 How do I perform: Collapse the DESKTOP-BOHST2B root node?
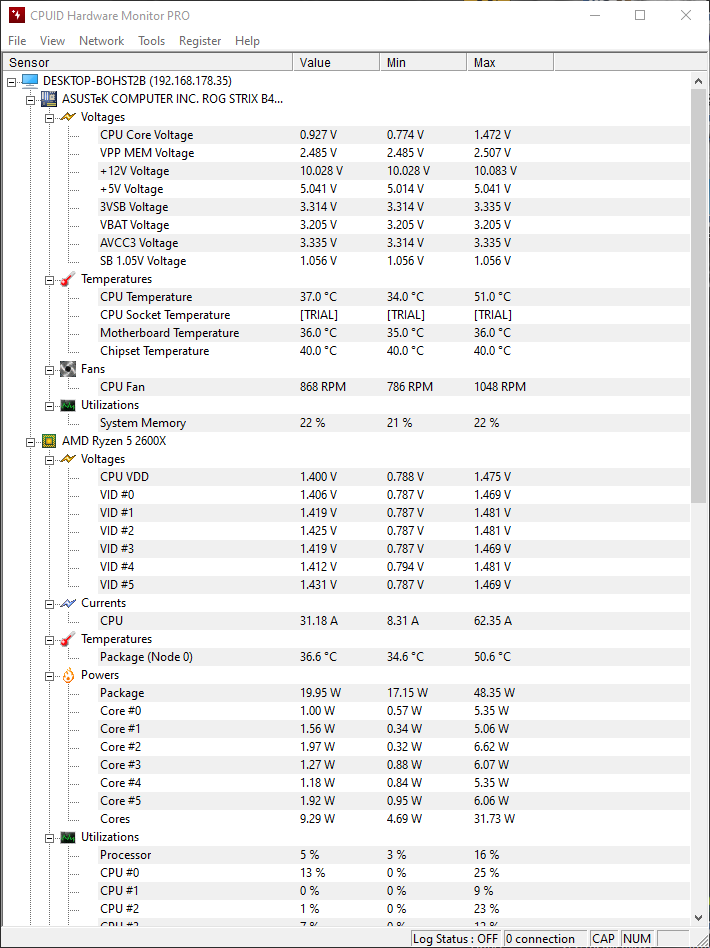[11, 81]
